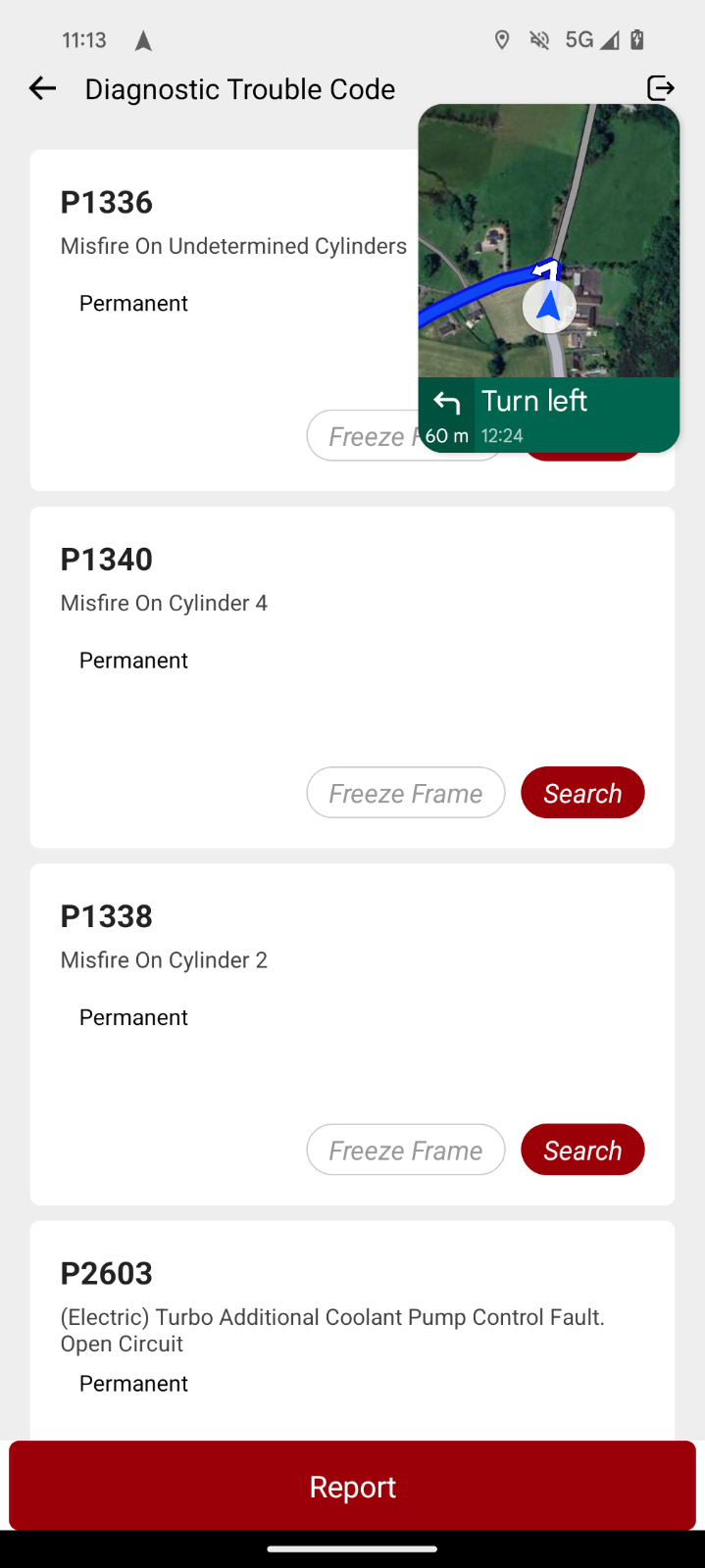Select the P2603 coolant pump fault
Viewport: 705px width, 1568px height.
coord(352,1330)
